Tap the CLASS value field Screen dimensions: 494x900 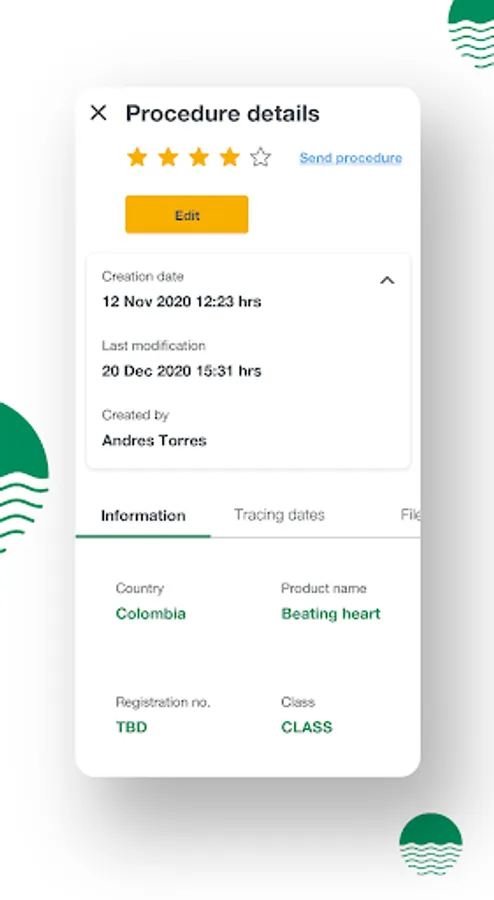[x=307, y=727]
